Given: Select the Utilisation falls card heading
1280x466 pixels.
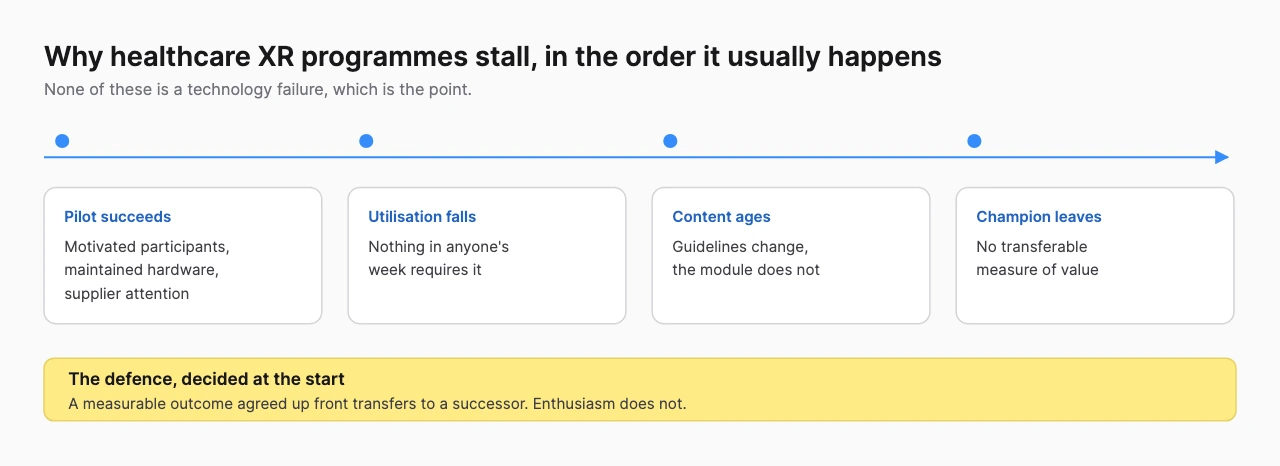Looking at the screenshot, I should pyautogui.click(x=422, y=217).
